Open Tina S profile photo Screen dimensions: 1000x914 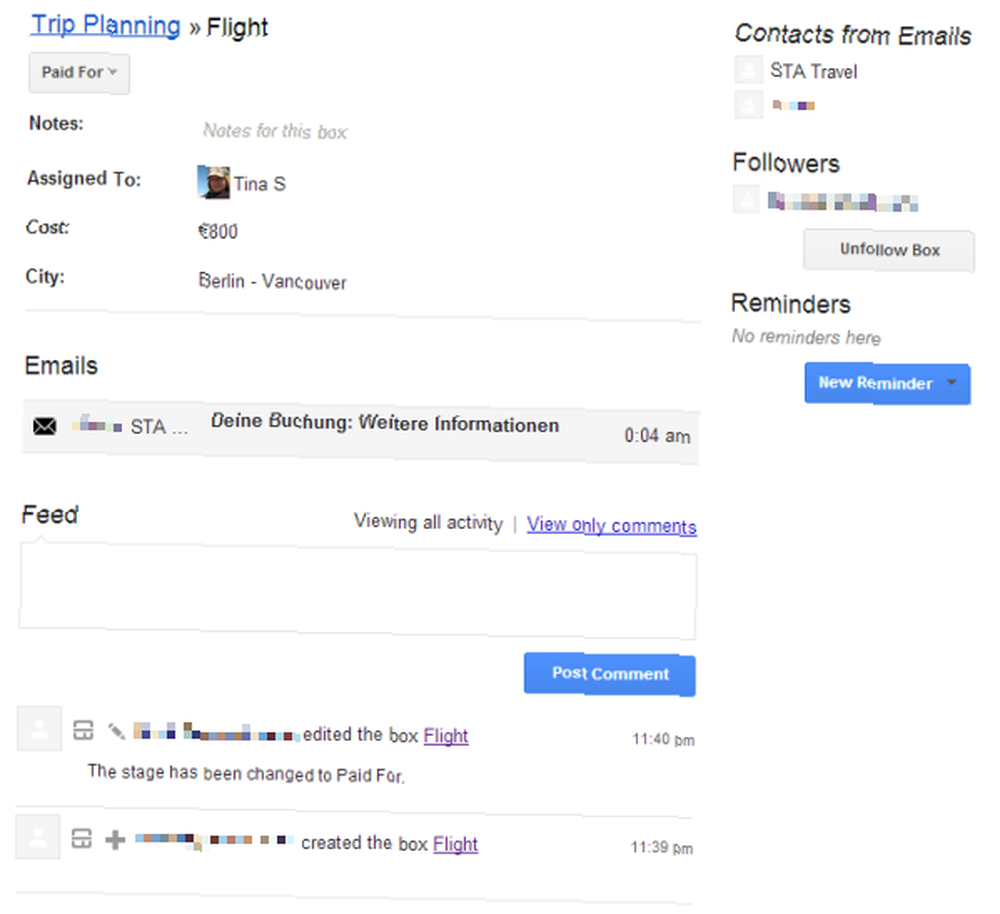click(213, 182)
